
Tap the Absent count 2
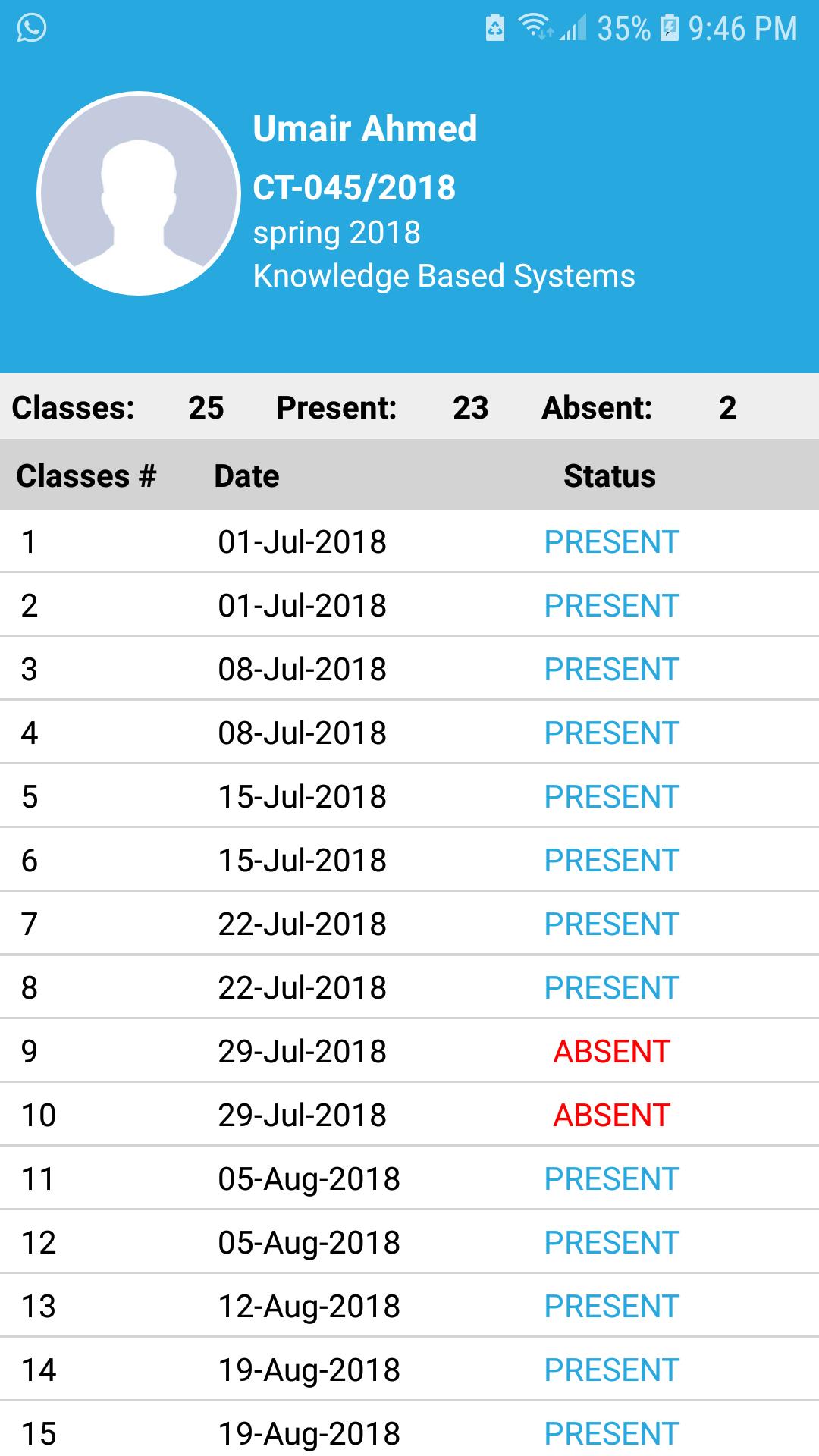pos(727,408)
